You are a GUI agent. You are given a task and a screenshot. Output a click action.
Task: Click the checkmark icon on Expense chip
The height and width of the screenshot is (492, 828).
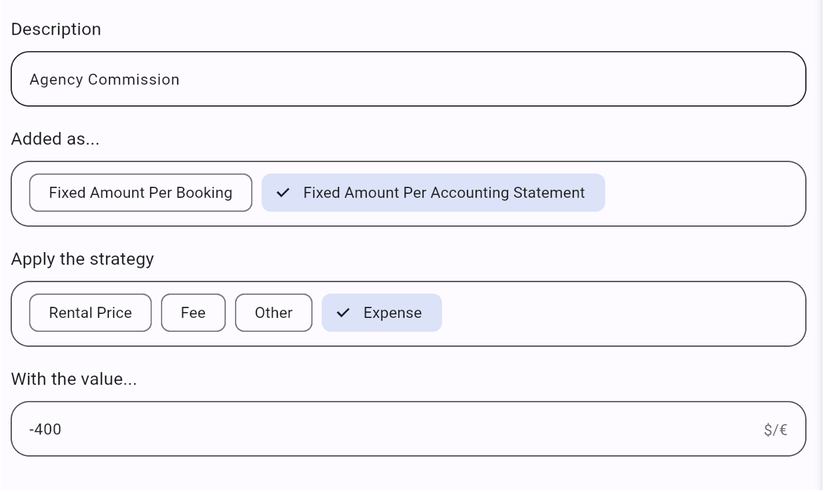pyautogui.click(x=343, y=313)
